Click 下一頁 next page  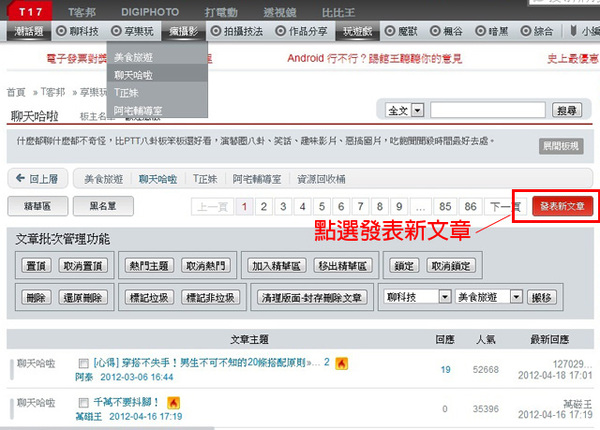point(505,207)
